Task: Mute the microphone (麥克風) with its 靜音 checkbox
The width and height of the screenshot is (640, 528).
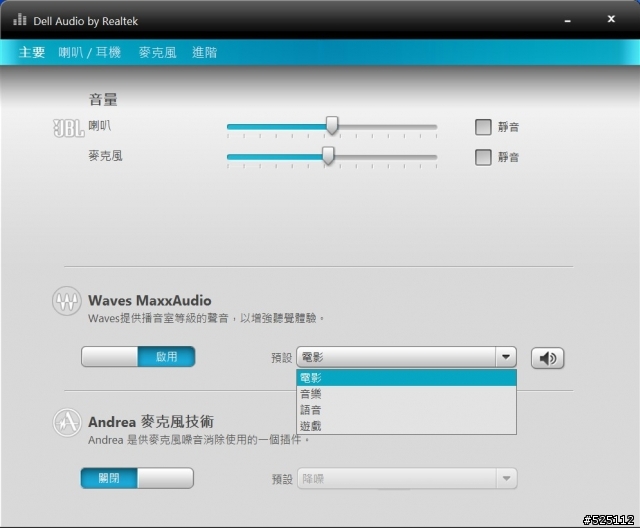Action: pyautogui.click(x=483, y=157)
